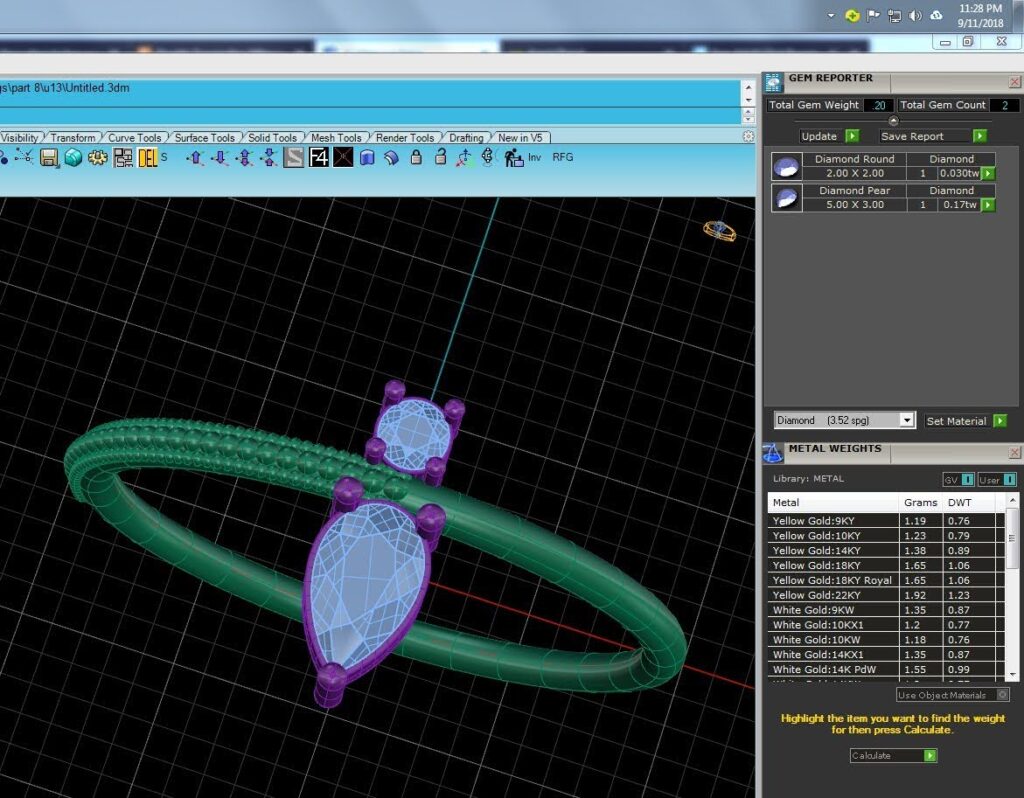The width and height of the screenshot is (1024, 798).
Task: Click the converging arrows toolbar icon
Action: click(x=269, y=157)
